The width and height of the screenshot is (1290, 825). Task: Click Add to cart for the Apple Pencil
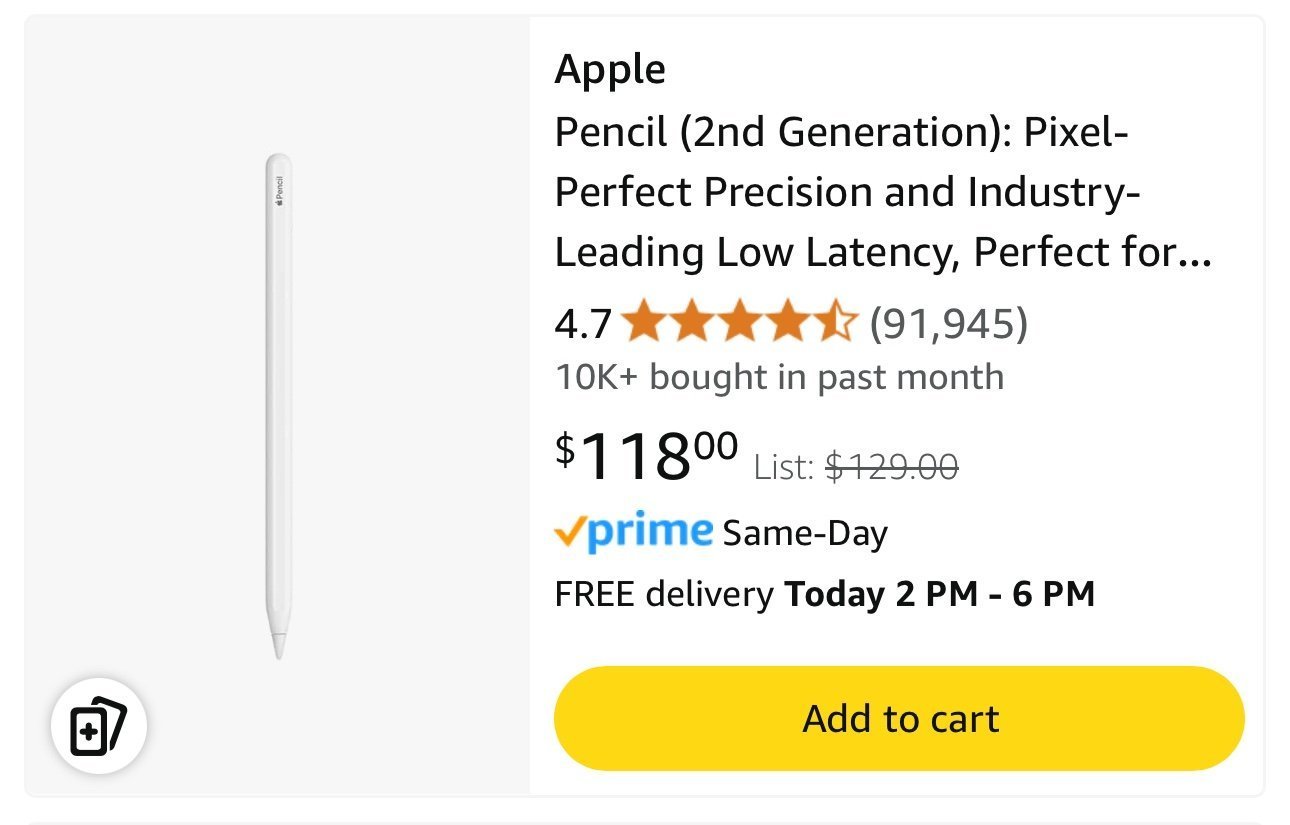898,718
